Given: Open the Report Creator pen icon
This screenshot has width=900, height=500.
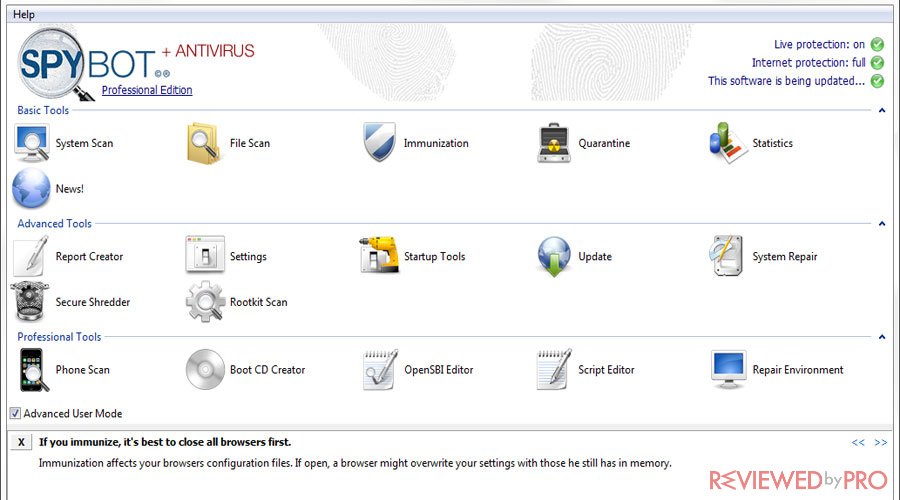Looking at the screenshot, I should 32,256.
